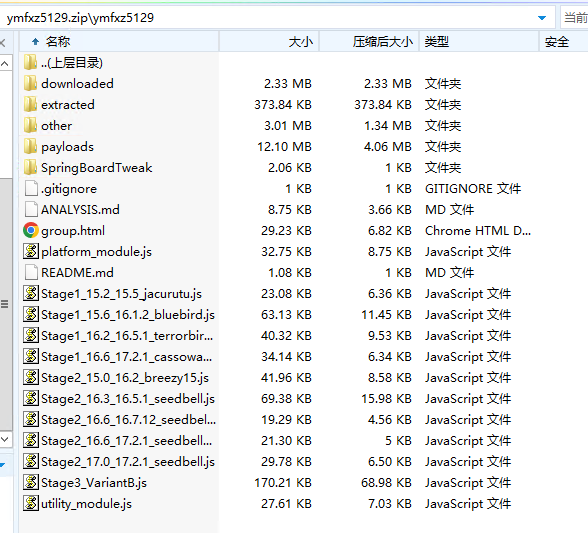This screenshot has width=588, height=533.
Task: Toggle sort order via the 名称 column arrow
Action: (x=35, y=42)
